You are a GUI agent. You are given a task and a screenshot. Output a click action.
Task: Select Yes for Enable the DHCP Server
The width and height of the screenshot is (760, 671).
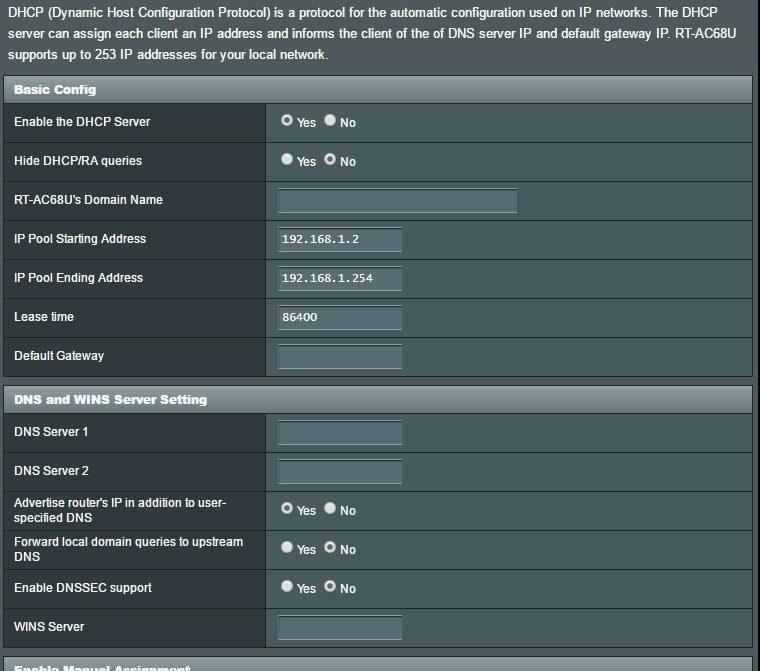287,121
